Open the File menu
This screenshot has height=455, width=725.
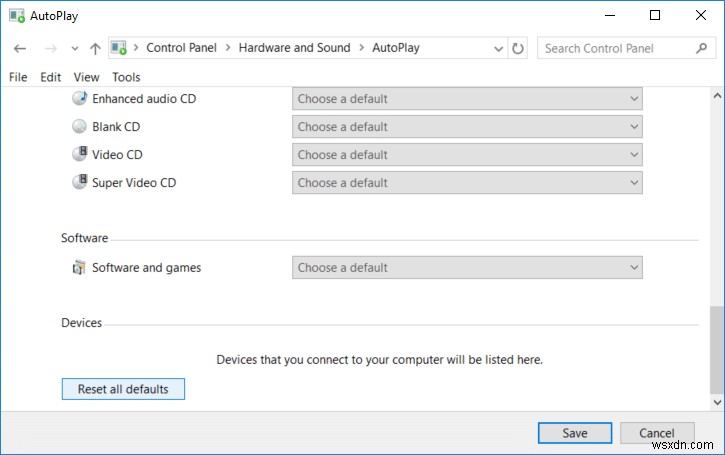point(18,77)
